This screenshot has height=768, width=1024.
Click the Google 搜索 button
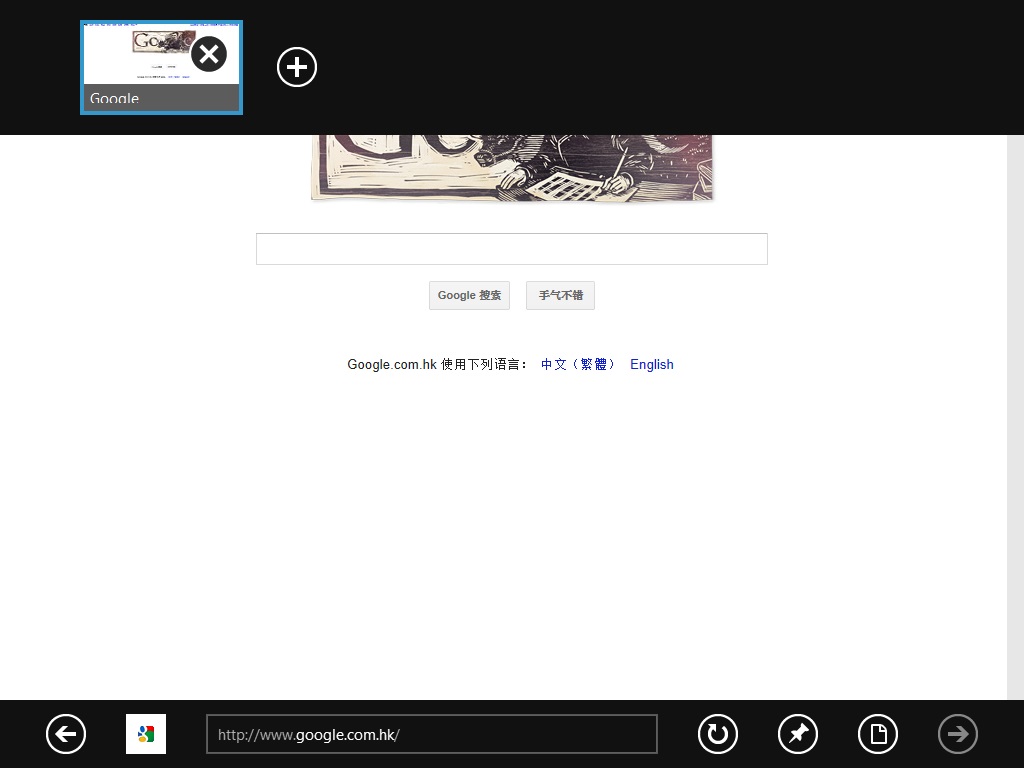pyautogui.click(x=469, y=295)
